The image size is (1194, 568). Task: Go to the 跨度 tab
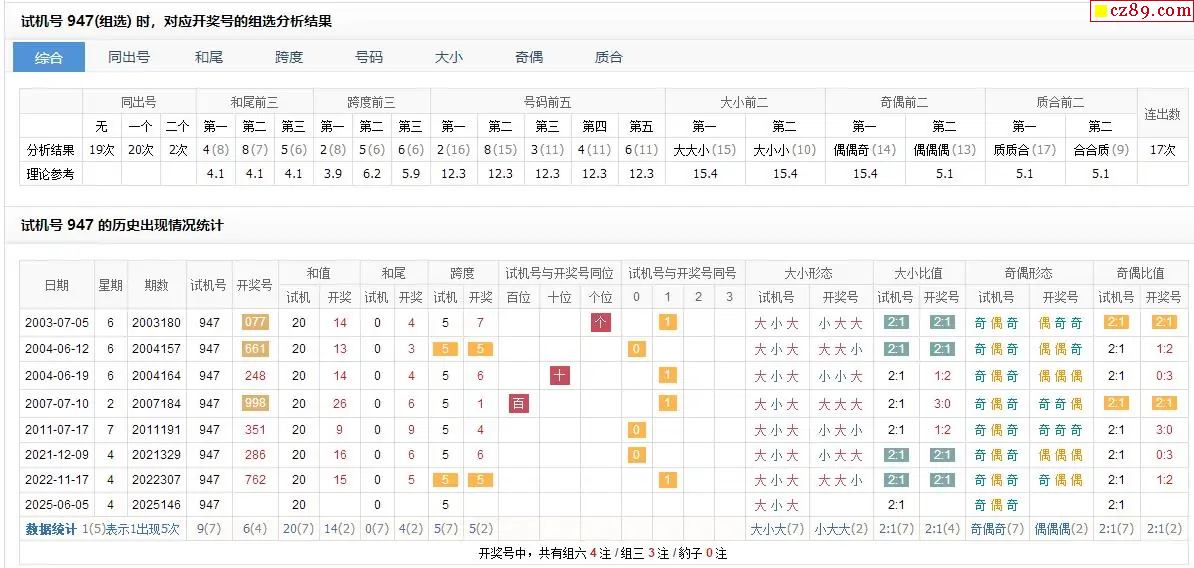pyautogui.click(x=289, y=57)
